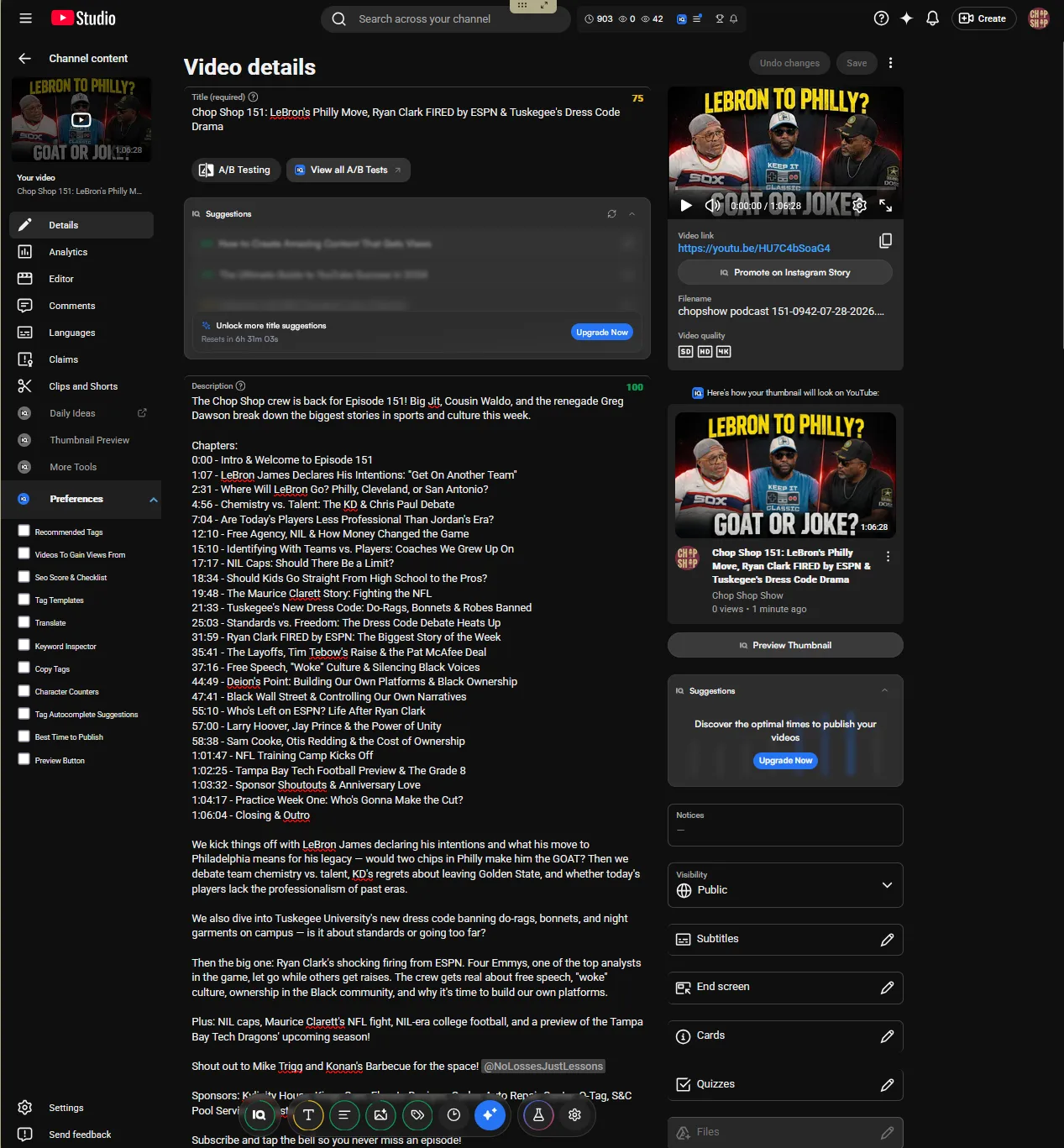The width and height of the screenshot is (1064, 1148).
Task: Open Clips and Shorts
Action: [x=81, y=386]
